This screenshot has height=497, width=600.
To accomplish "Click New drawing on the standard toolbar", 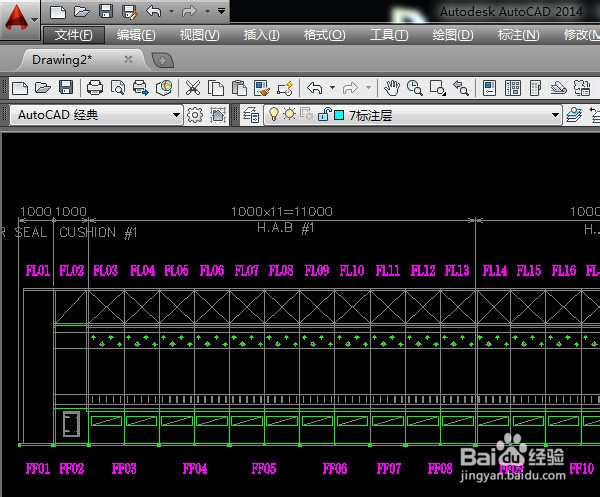I will pyautogui.click(x=20, y=88).
